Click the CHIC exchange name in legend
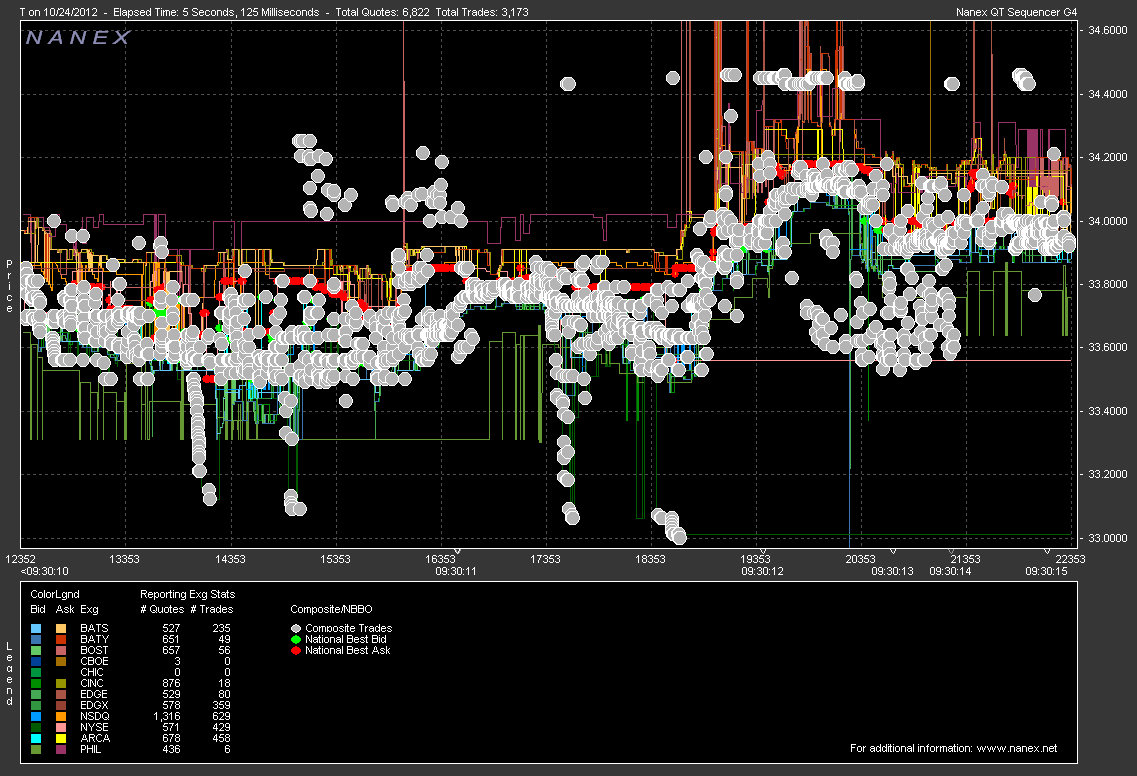 (92, 672)
